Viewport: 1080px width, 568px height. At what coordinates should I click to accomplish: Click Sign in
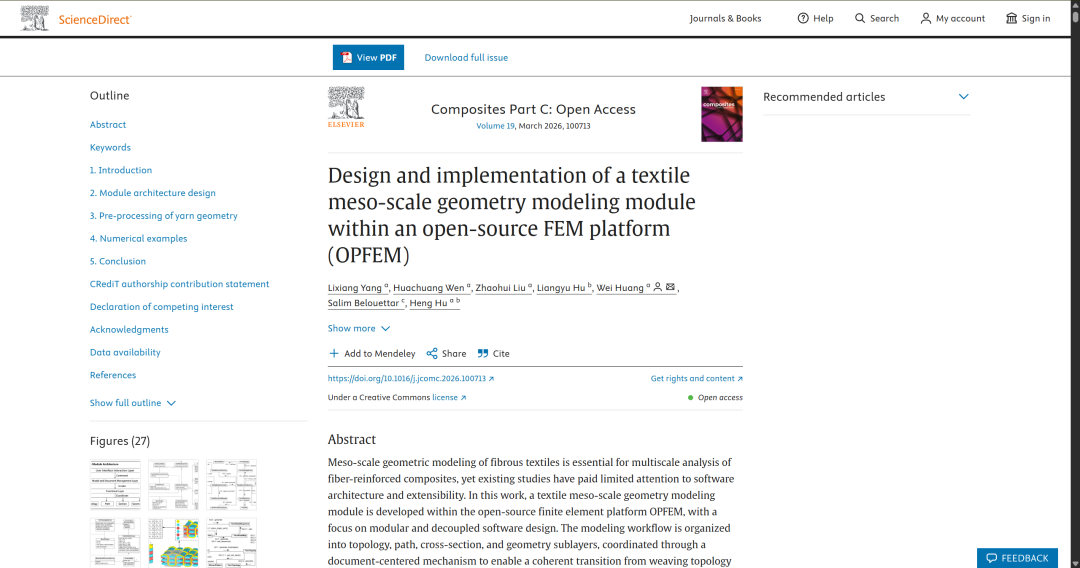pos(1028,19)
